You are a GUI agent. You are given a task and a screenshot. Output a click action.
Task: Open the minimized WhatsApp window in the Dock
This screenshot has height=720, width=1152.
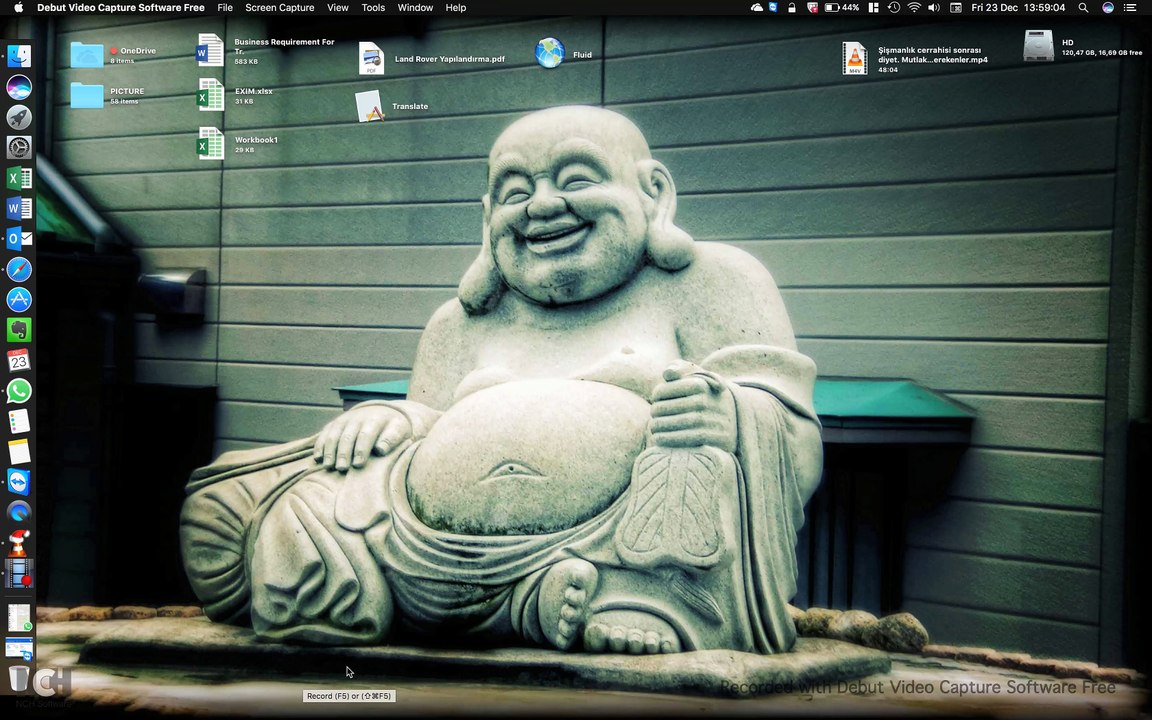pos(19,617)
